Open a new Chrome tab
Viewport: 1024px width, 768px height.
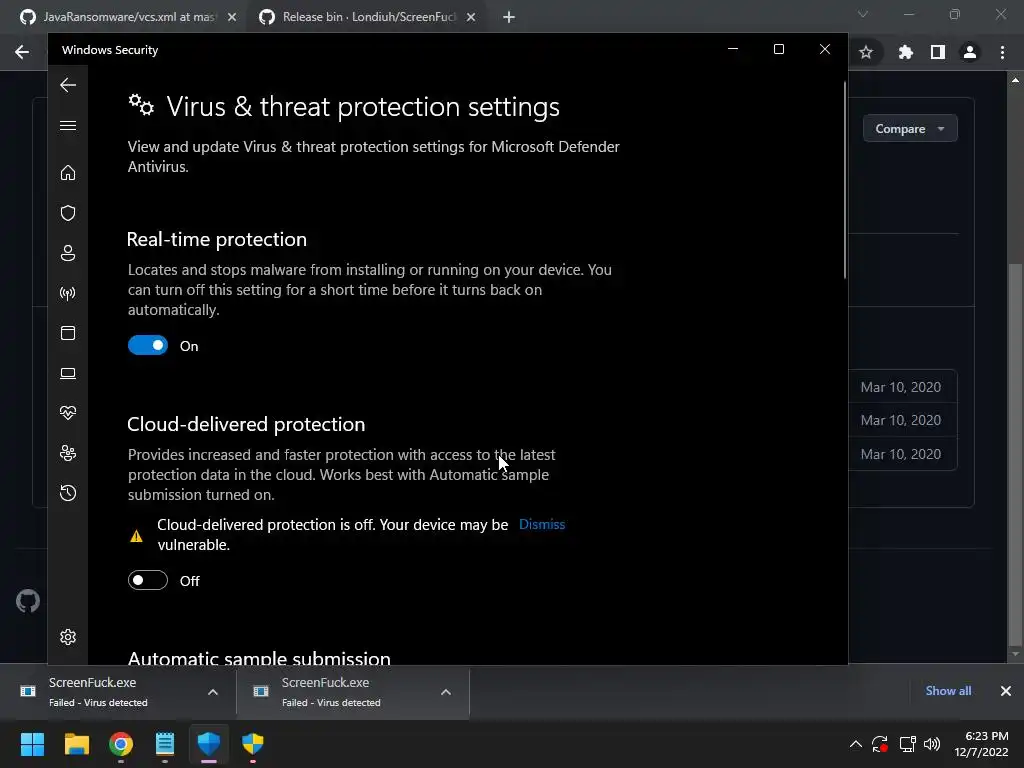[509, 17]
